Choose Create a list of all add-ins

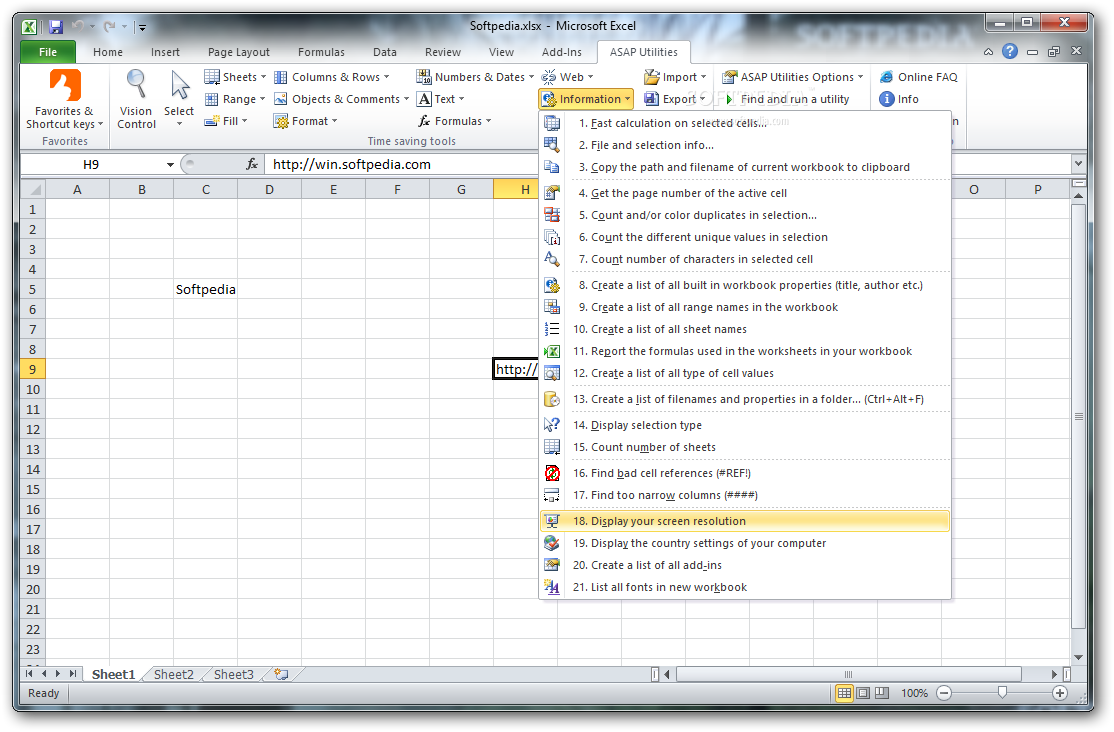[x=745, y=565]
